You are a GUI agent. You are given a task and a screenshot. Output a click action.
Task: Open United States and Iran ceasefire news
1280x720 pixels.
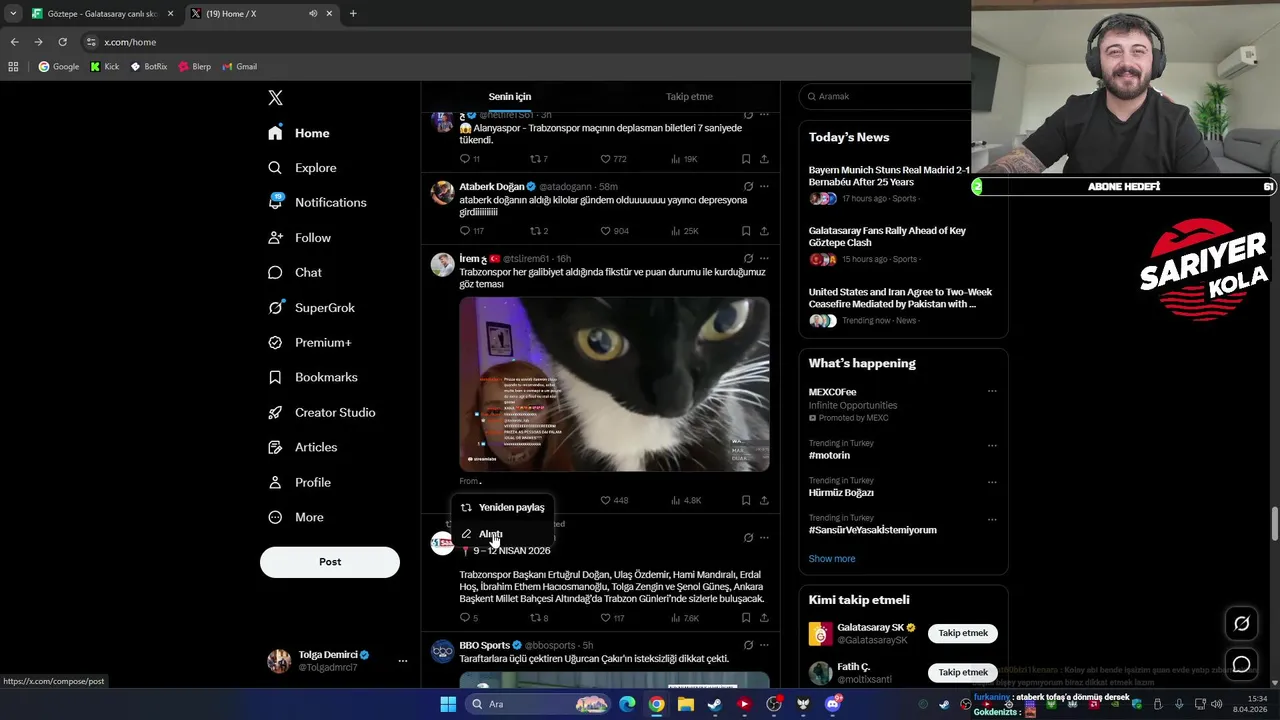900,298
